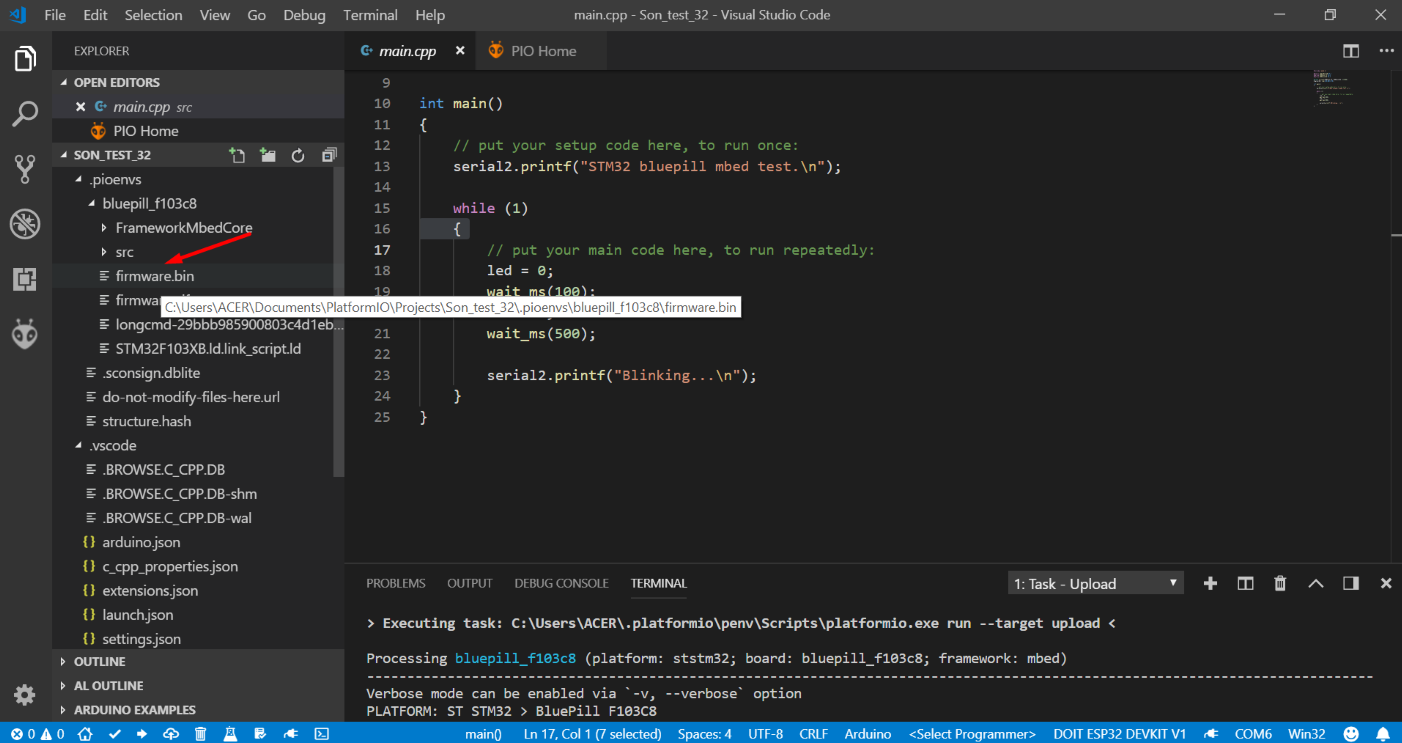Open the PlatformIO alien icon in activity bar
The image size is (1402, 743).
click(25, 334)
